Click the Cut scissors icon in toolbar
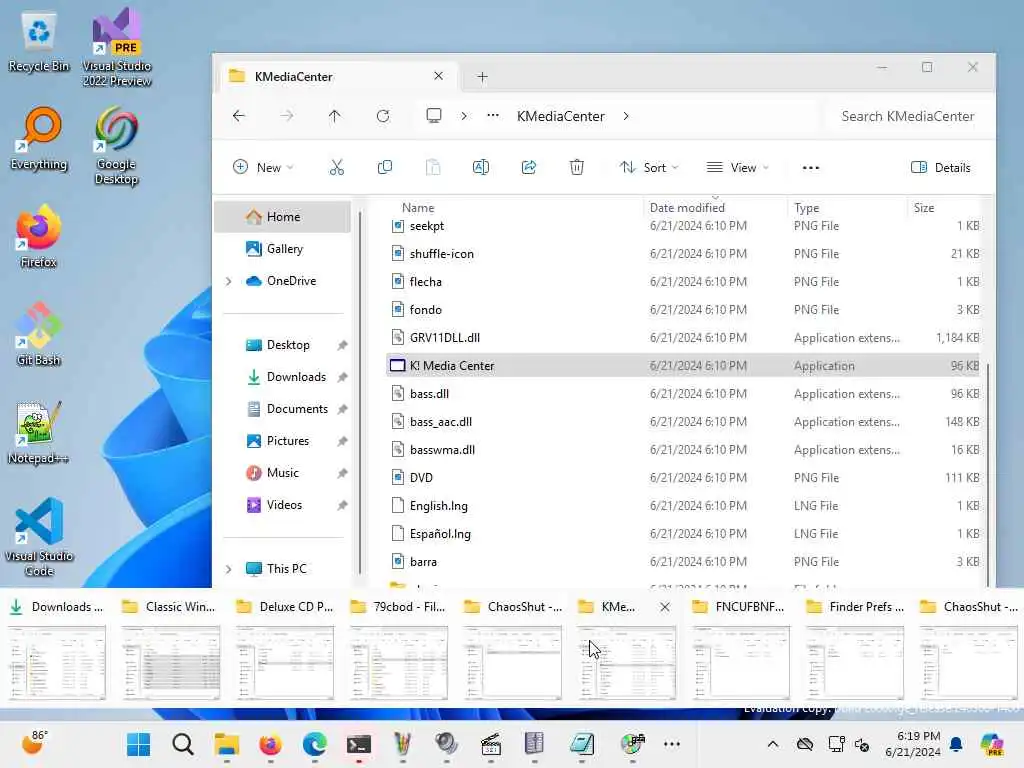 [x=336, y=167]
